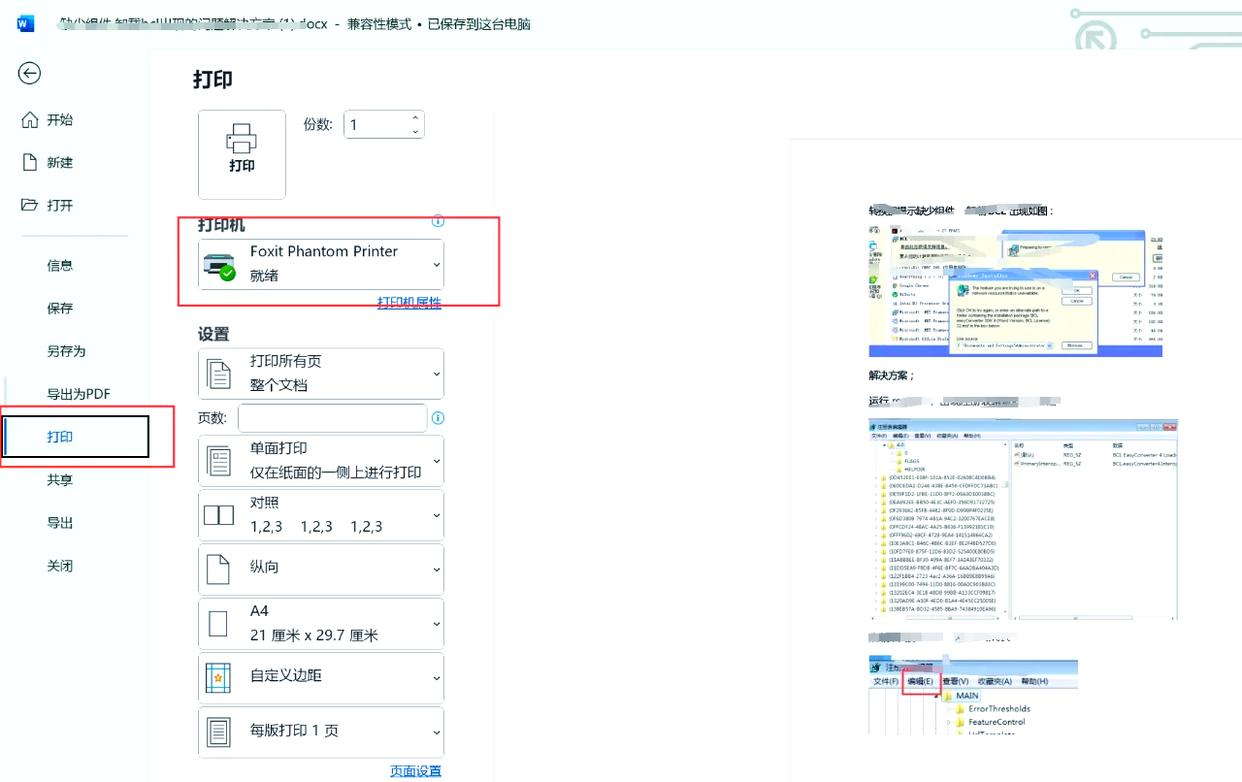Increase copies using the 份数 up stepper

point(415,117)
